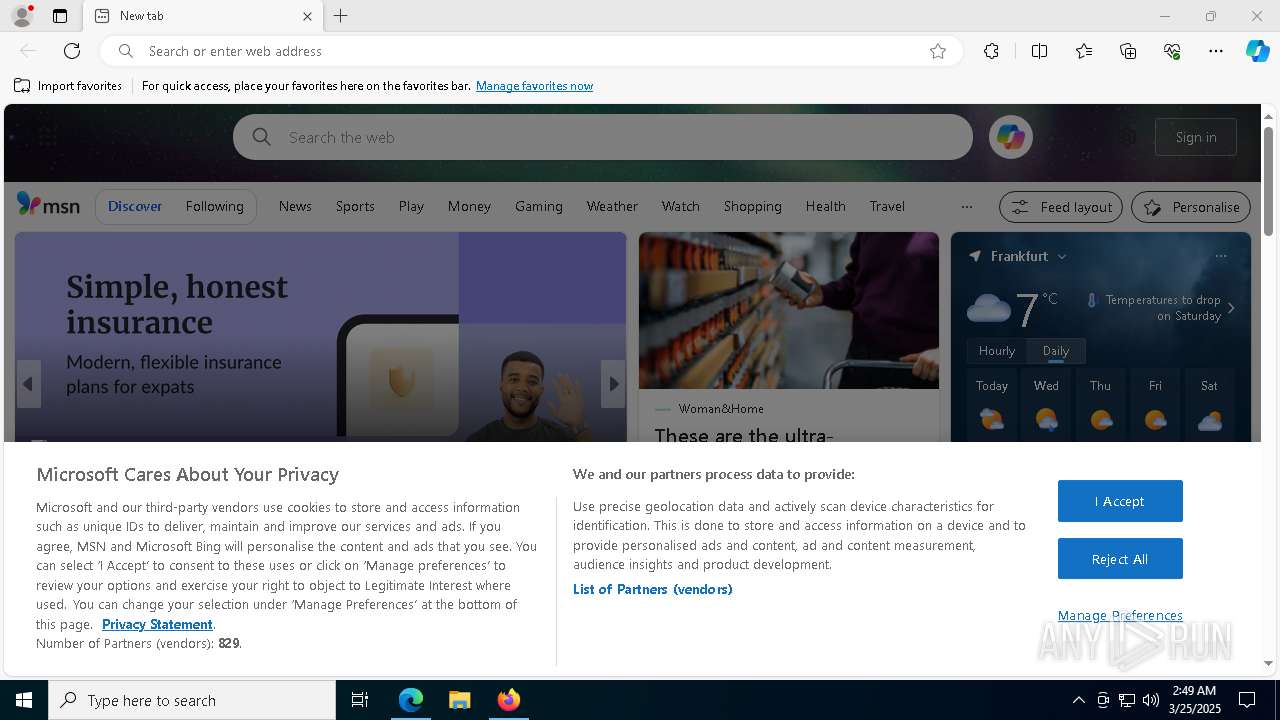Open the Gaming category
The image size is (1280, 720).
click(539, 206)
